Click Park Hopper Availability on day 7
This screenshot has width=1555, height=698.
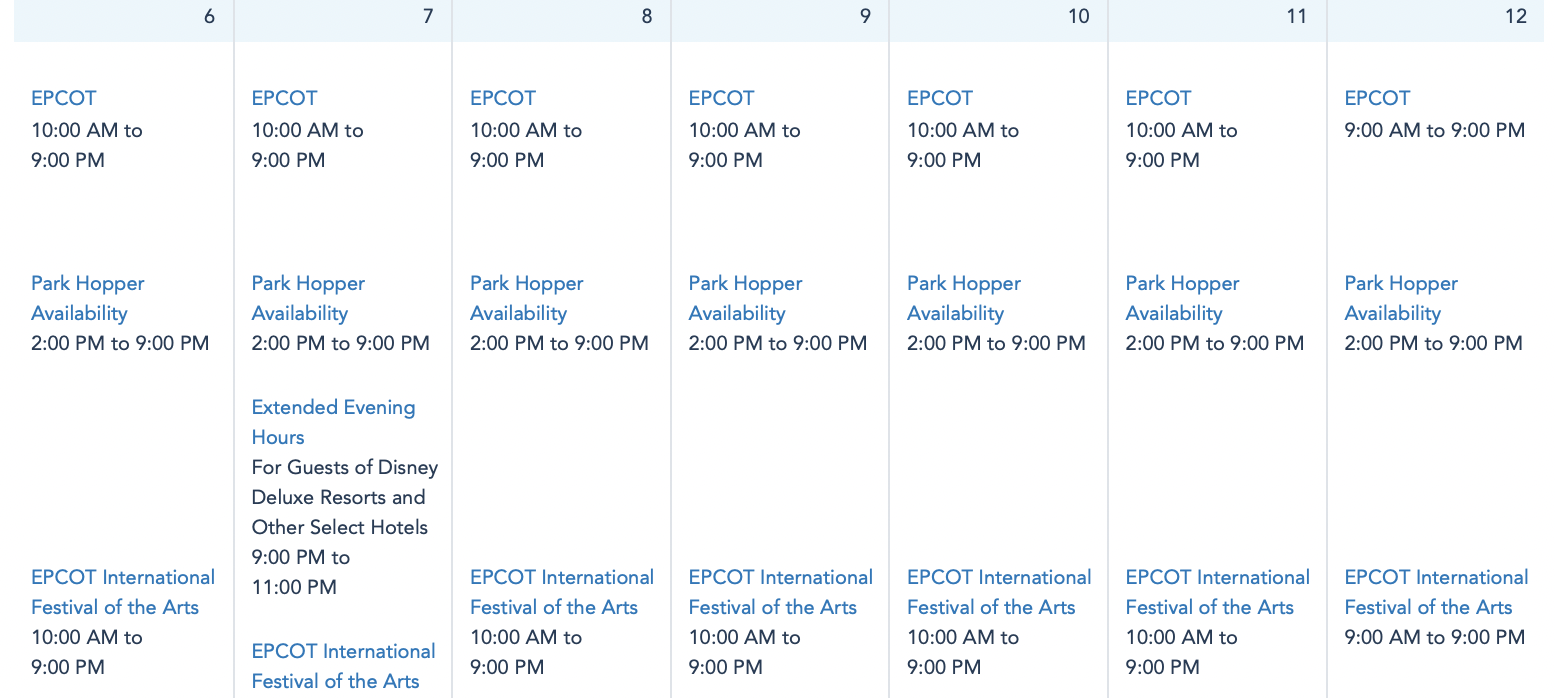coord(308,298)
